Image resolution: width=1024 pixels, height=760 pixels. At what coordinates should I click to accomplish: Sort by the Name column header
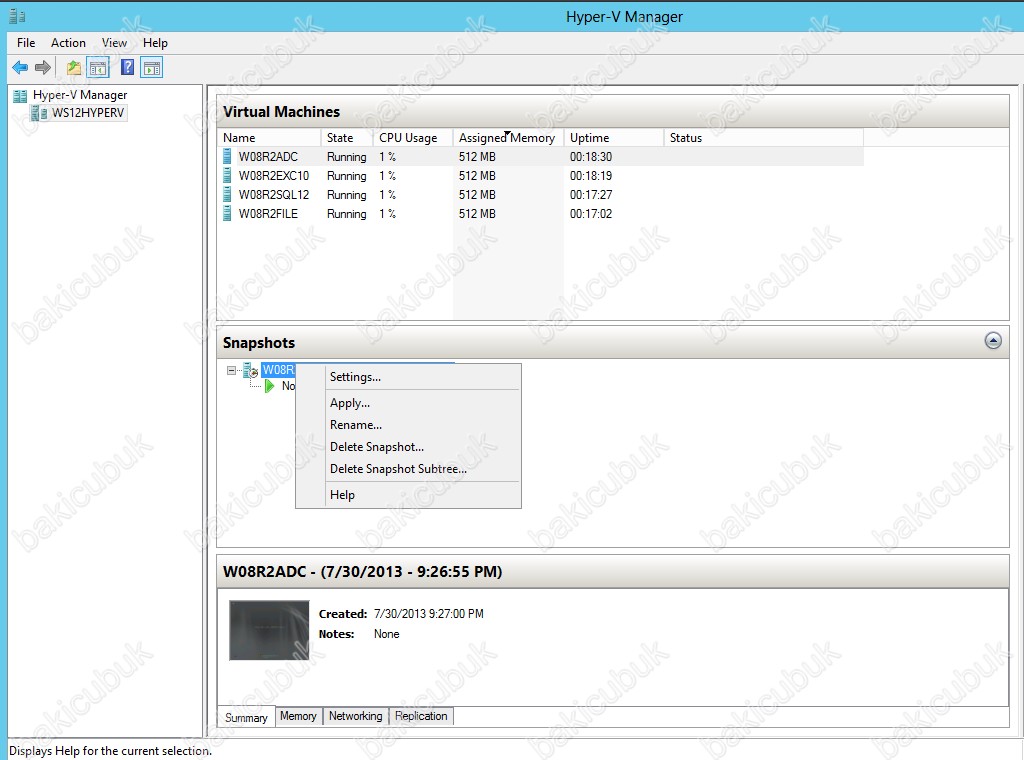click(x=268, y=138)
